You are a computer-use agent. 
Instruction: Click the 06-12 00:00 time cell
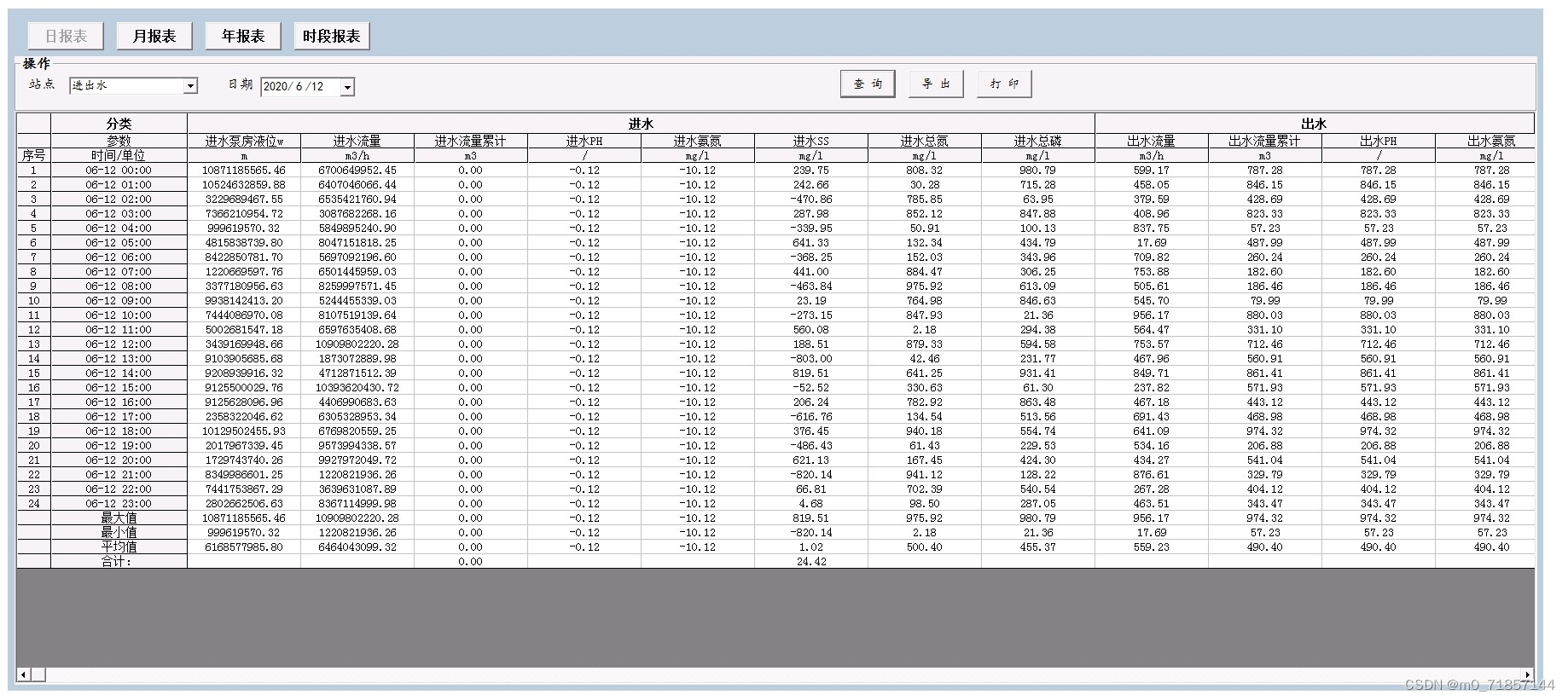click(119, 170)
